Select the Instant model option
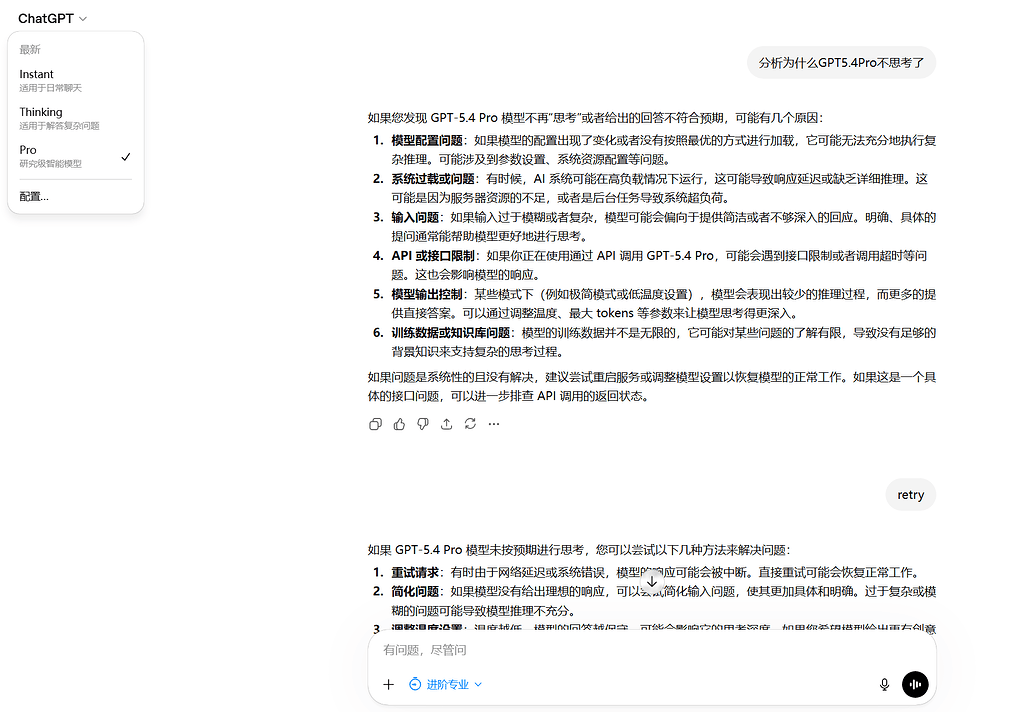 pyautogui.click(x=75, y=80)
